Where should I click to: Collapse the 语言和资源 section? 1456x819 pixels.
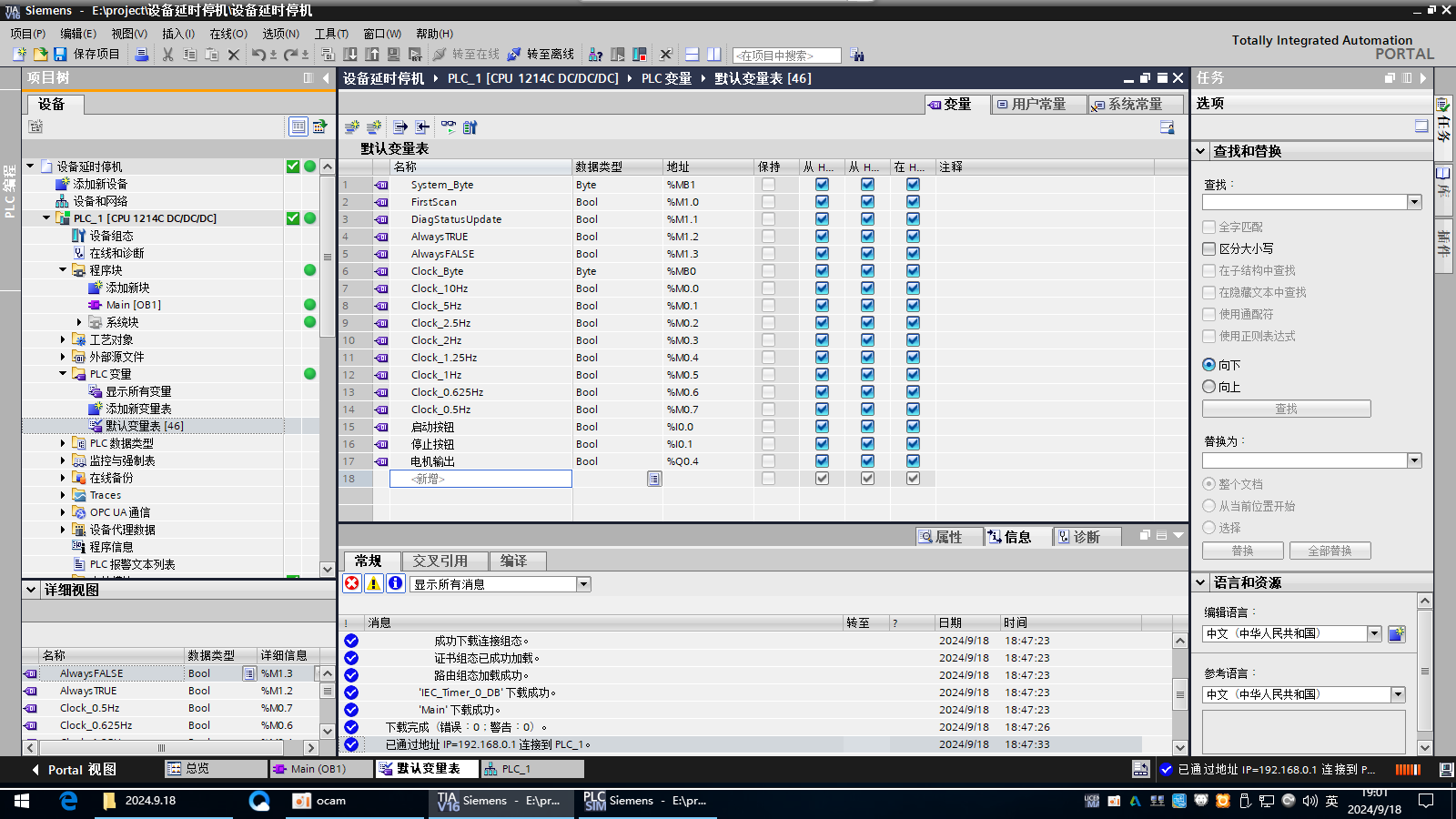[x=1201, y=582]
